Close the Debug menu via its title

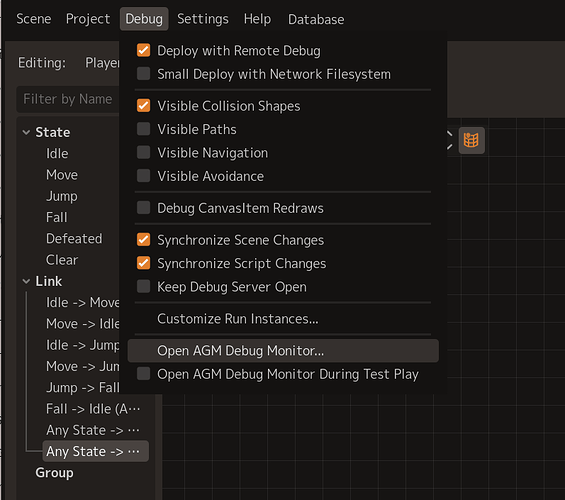point(144,19)
